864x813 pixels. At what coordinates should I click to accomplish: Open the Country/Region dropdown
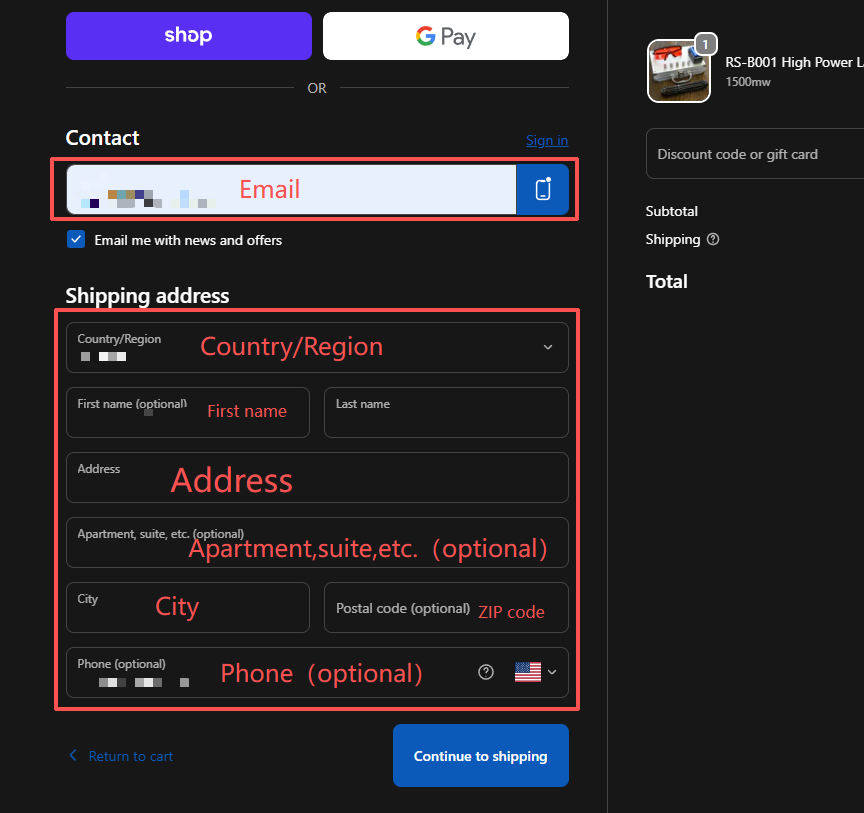click(x=316, y=347)
